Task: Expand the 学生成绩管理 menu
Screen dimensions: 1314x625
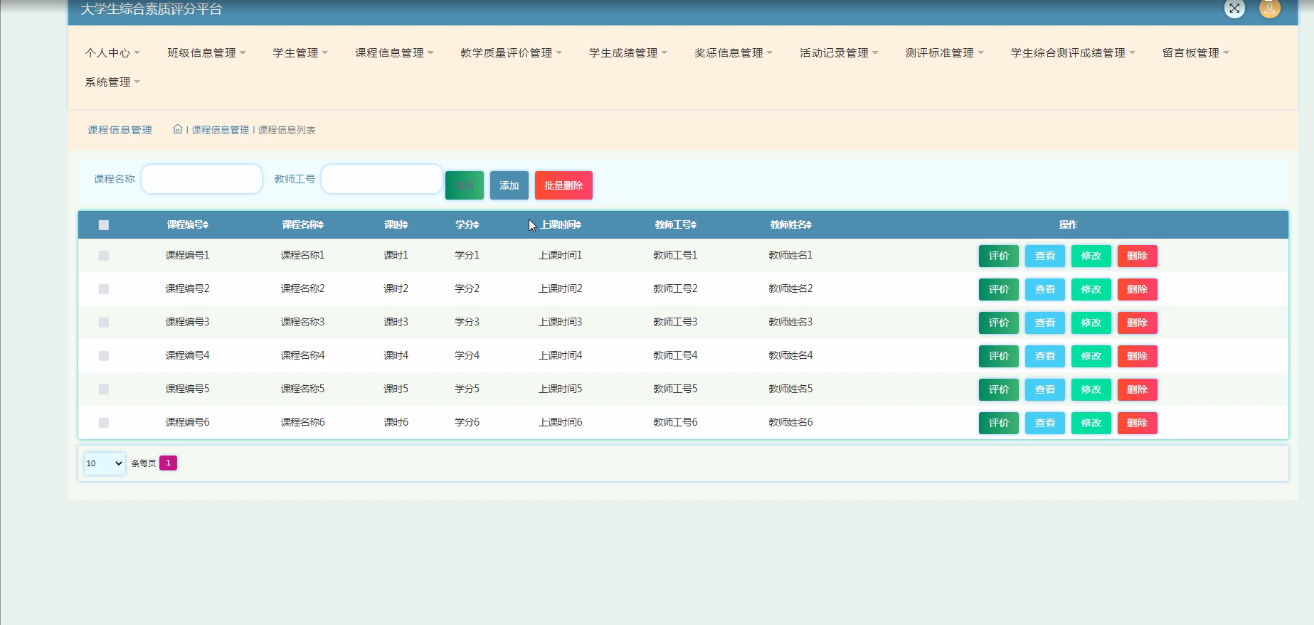Action: click(x=628, y=53)
